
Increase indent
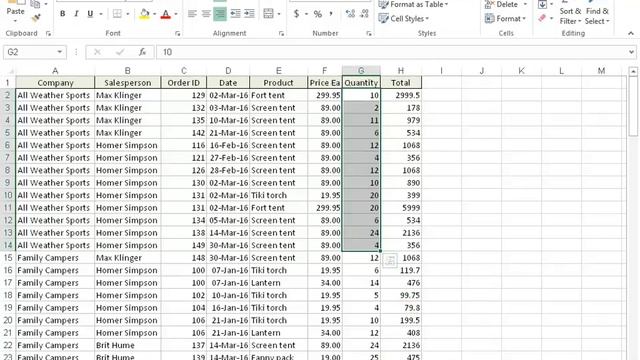click(249, 14)
